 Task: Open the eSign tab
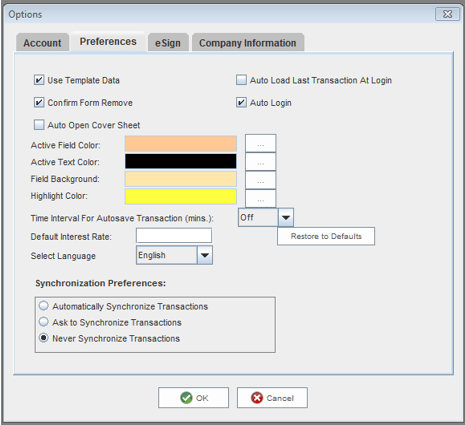pyautogui.click(x=168, y=43)
